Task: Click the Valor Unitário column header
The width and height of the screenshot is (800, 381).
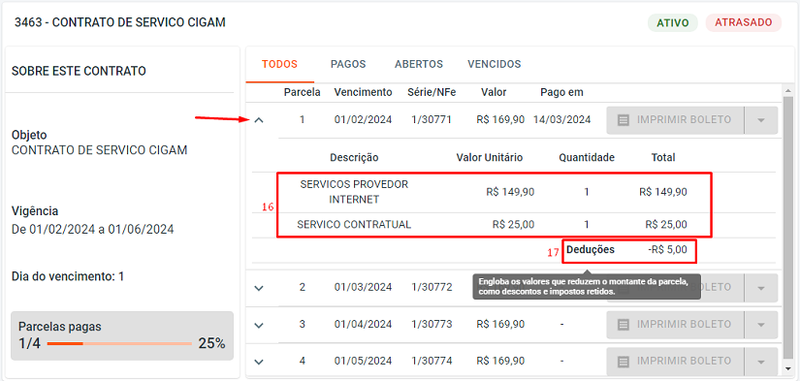Action: [x=489, y=158]
